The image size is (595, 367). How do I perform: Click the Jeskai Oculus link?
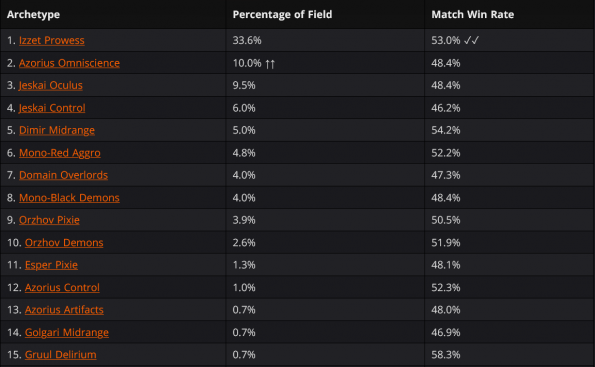point(50,85)
